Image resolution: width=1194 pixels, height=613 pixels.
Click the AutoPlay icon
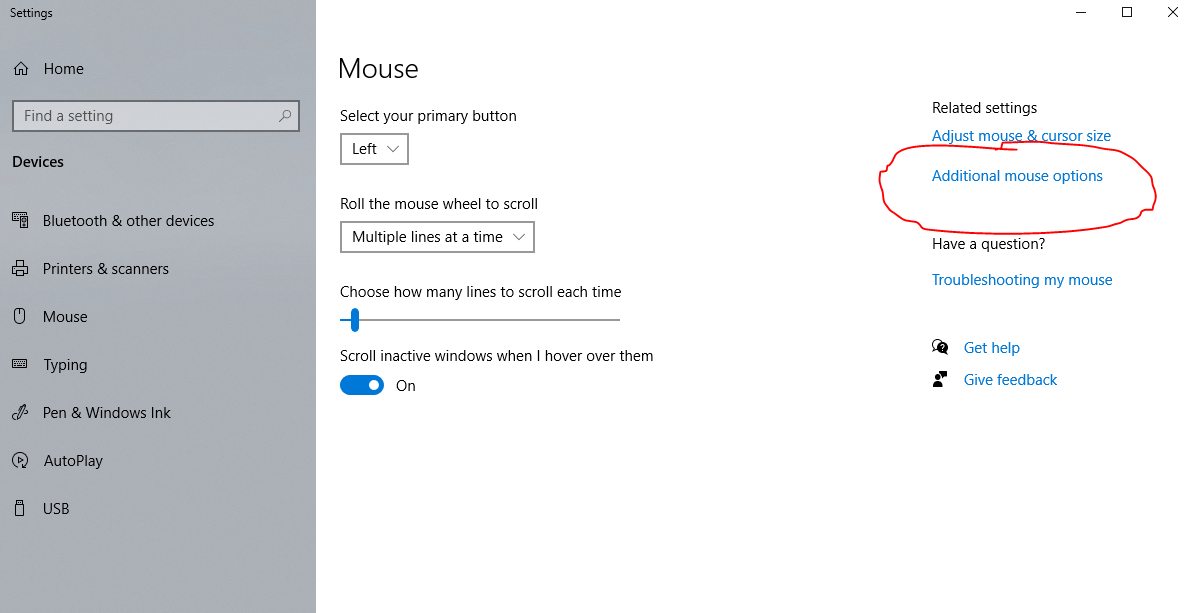(20, 461)
